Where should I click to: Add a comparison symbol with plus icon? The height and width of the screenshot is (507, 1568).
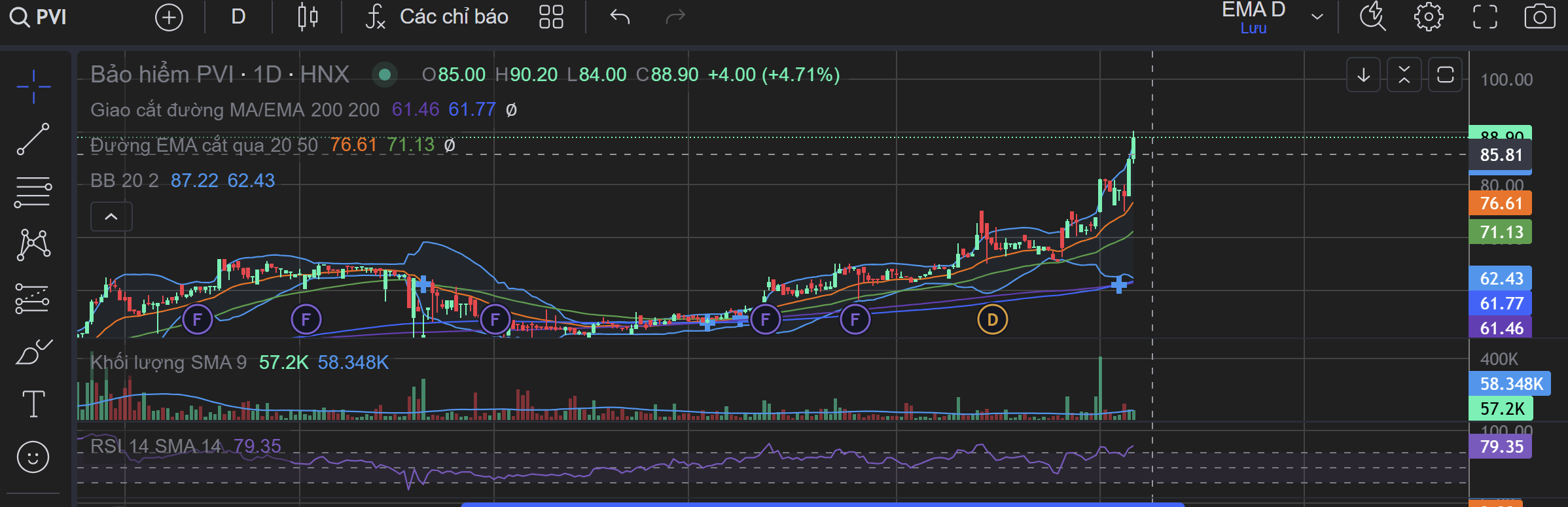pos(169,17)
